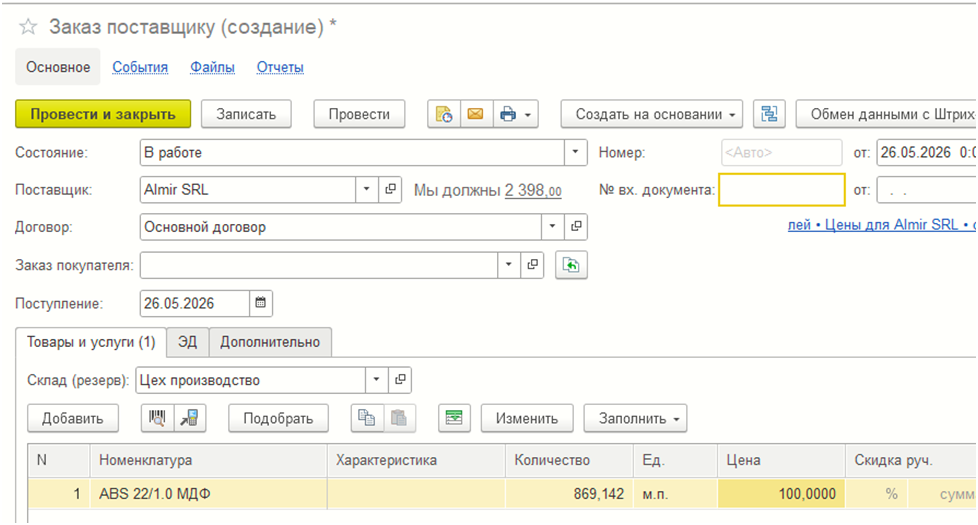This screenshot has width=978, height=525.
Task: Click Провести button
Action: click(359, 114)
